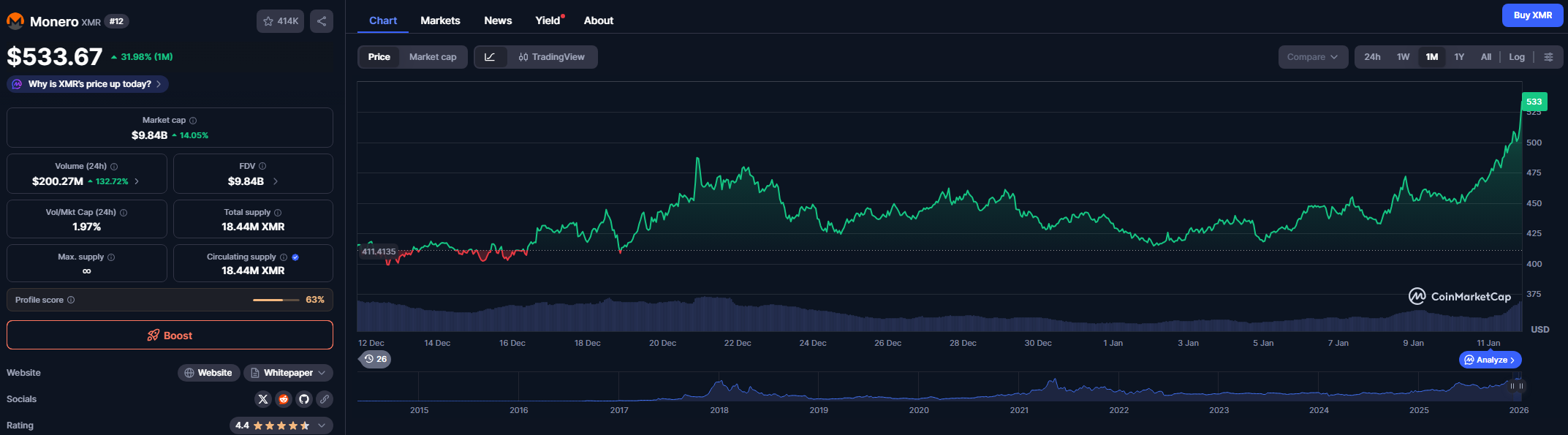Switch chart to TradingView mode
The height and width of the screenshot is (435, 1568).
[552, 57]
